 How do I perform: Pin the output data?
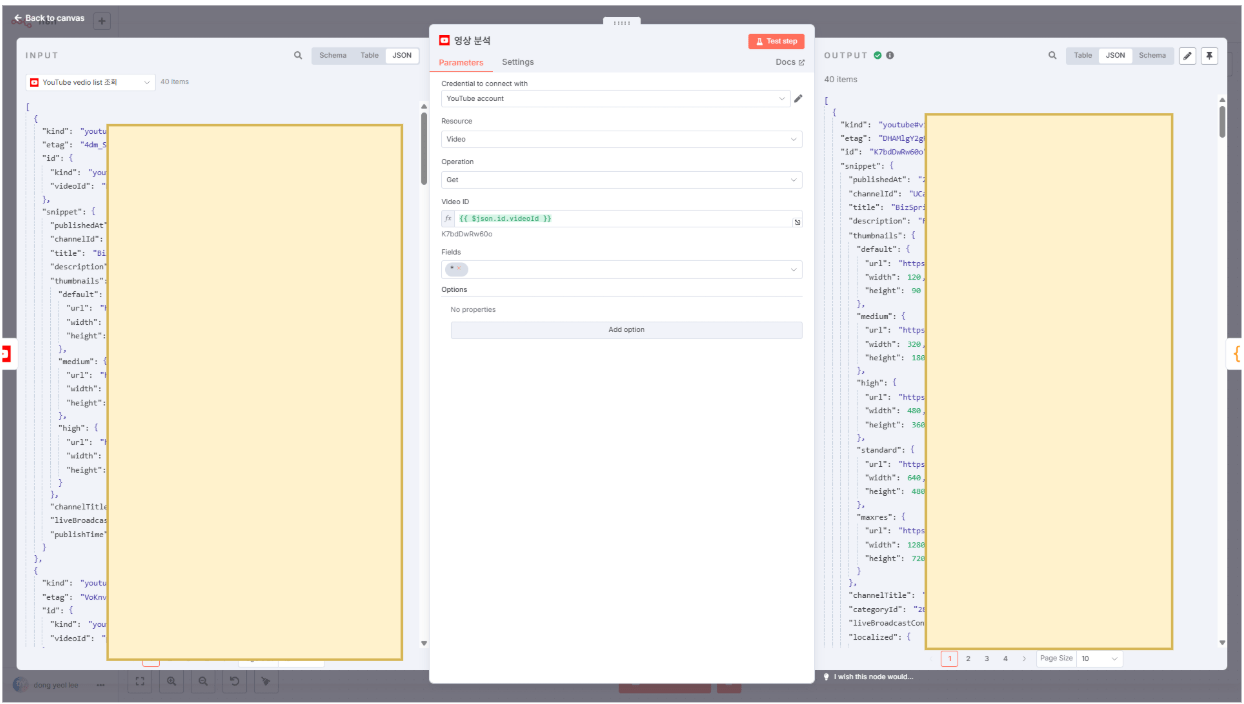[x=1209, y=56]
